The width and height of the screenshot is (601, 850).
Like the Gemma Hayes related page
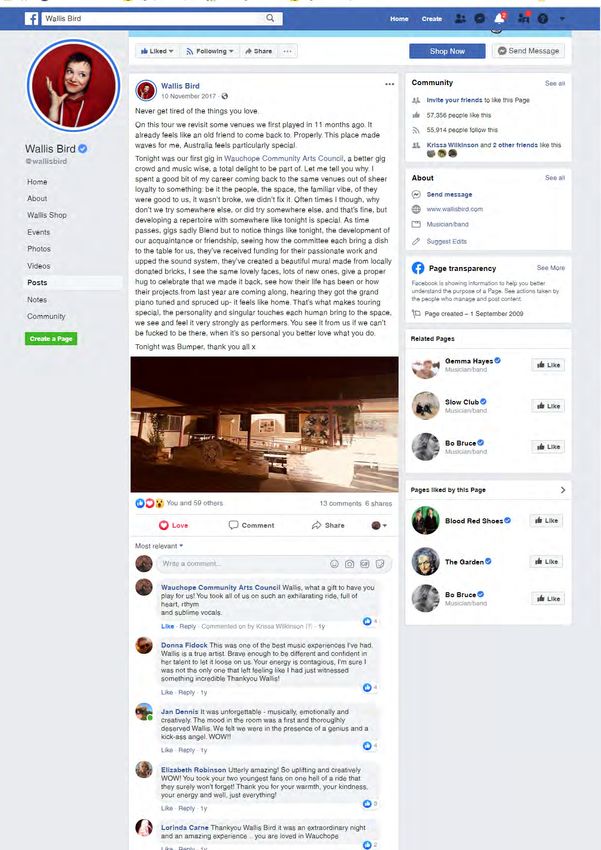(x=548, y=365)
